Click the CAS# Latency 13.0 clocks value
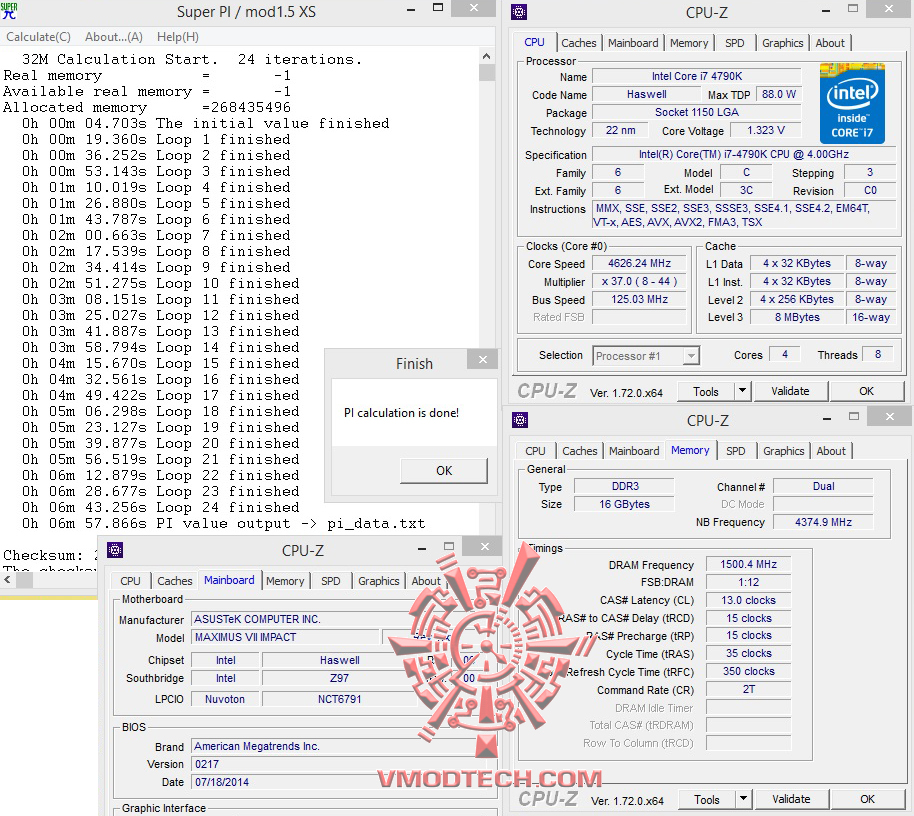914x816 pixels. pyautogui.click(x=748, y=600)
